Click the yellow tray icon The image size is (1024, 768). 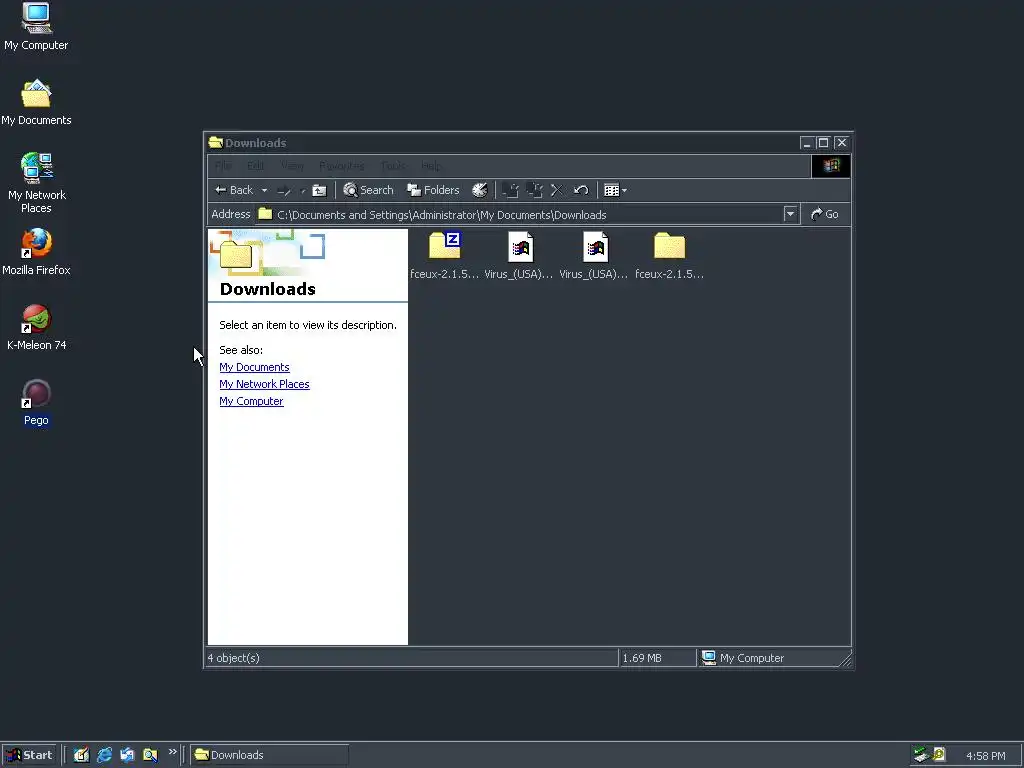pos(939,755)
